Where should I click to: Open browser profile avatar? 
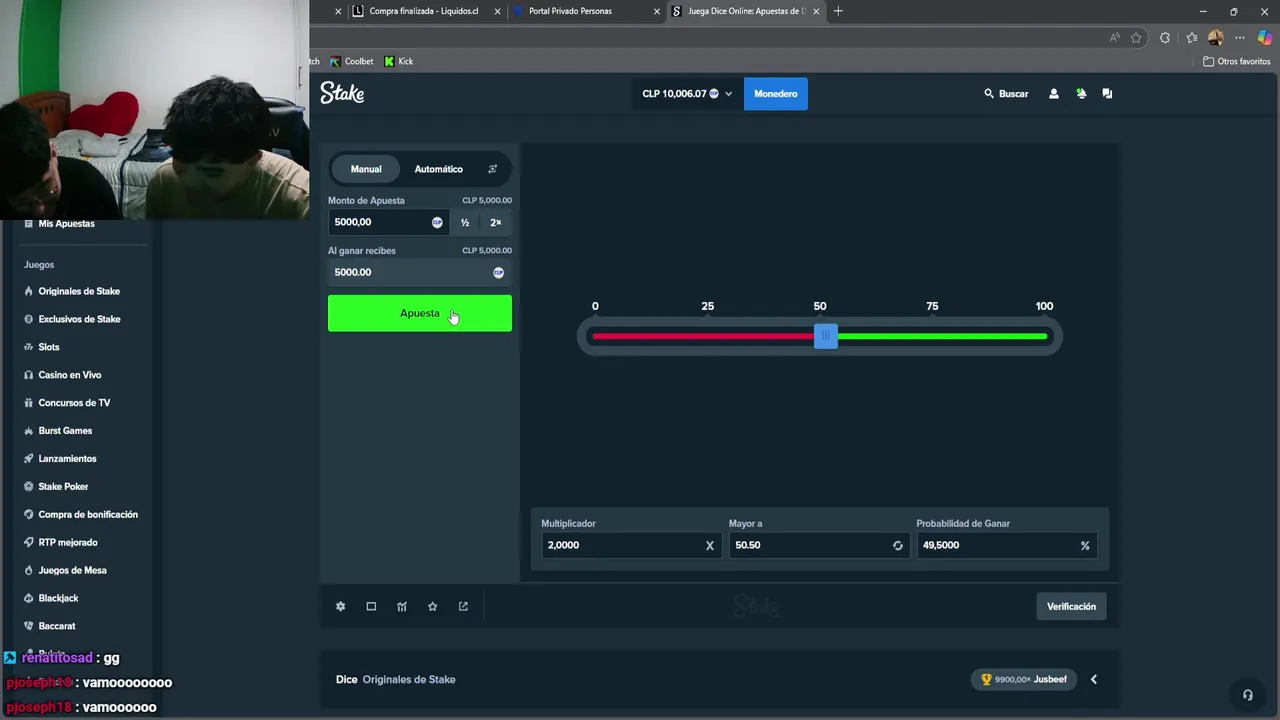(x=1216, y=38)
